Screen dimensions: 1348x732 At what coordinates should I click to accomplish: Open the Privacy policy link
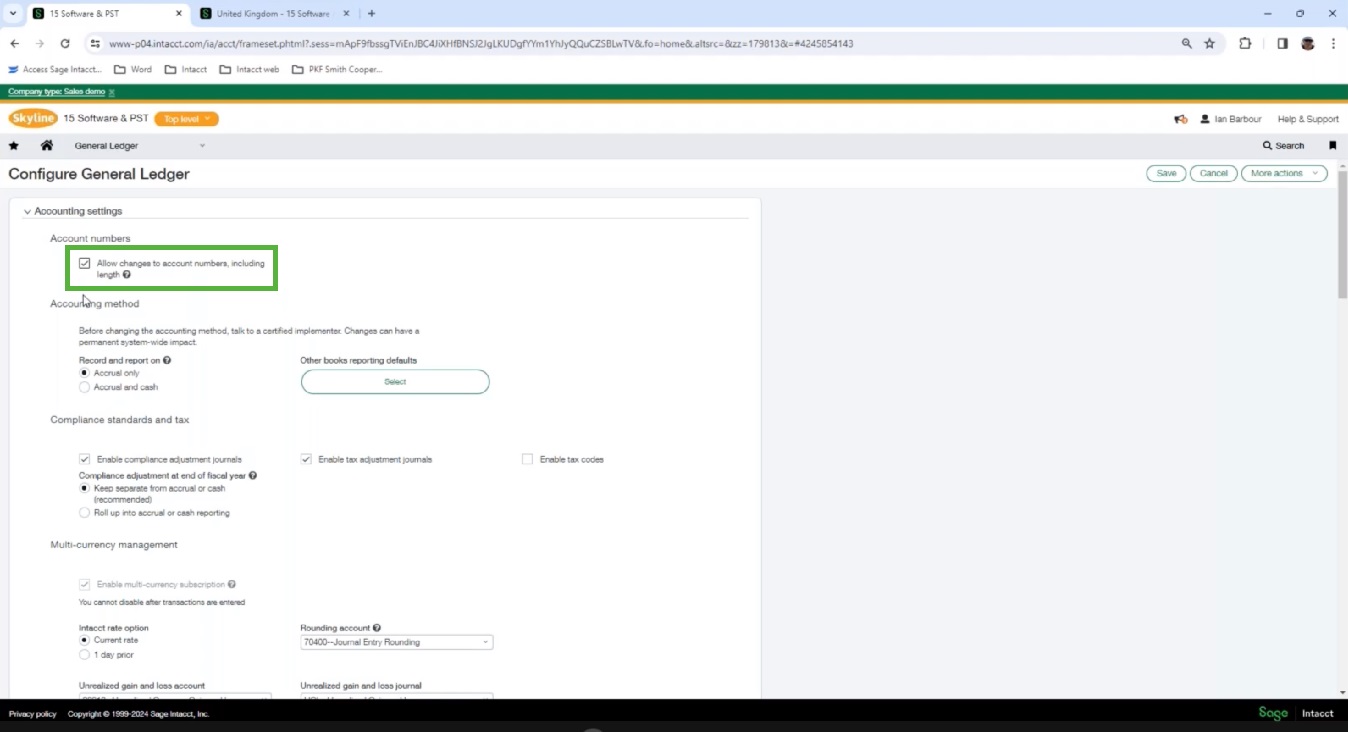tap(32, 714)
